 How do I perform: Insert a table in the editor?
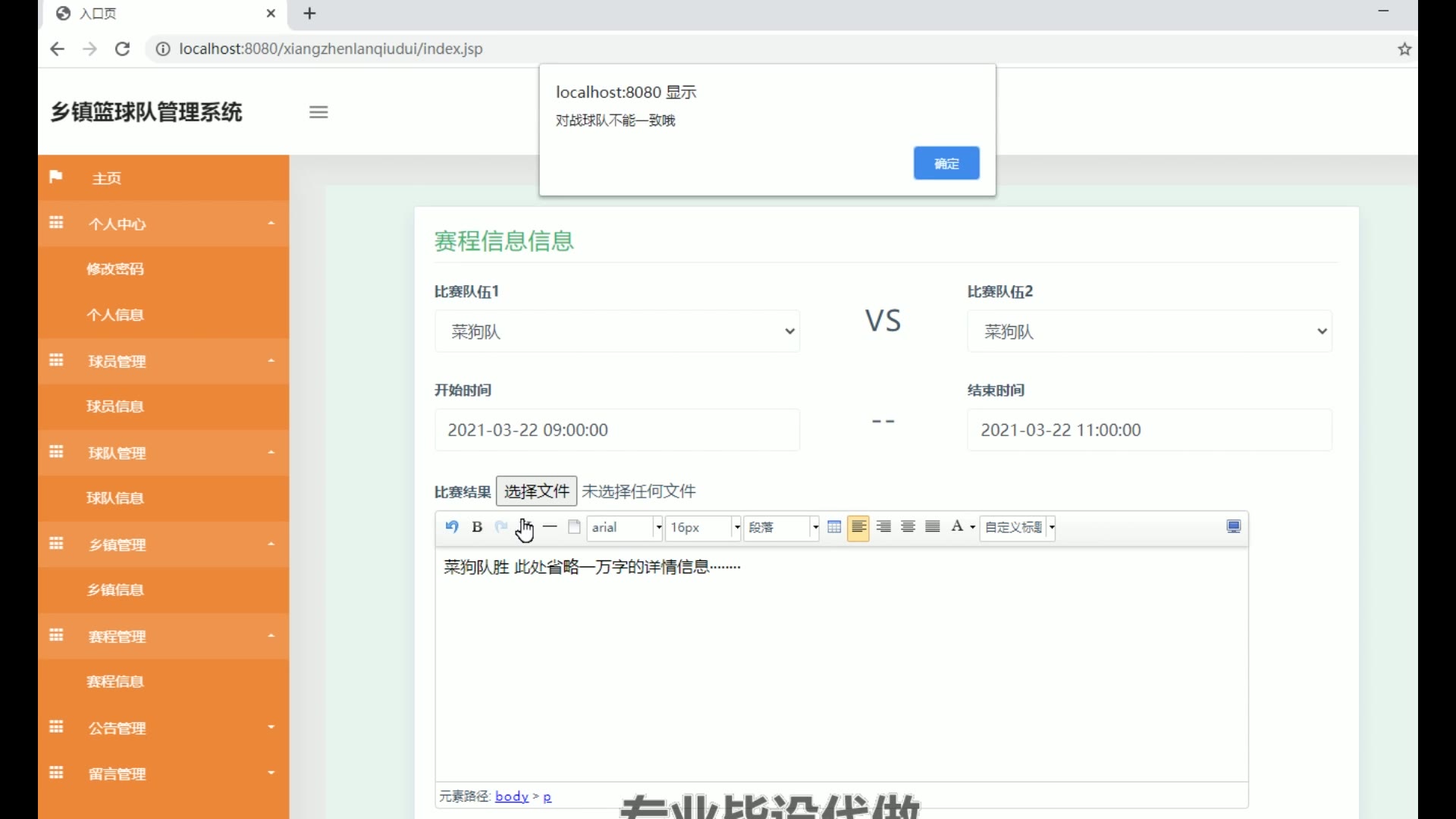click(834, 527)
